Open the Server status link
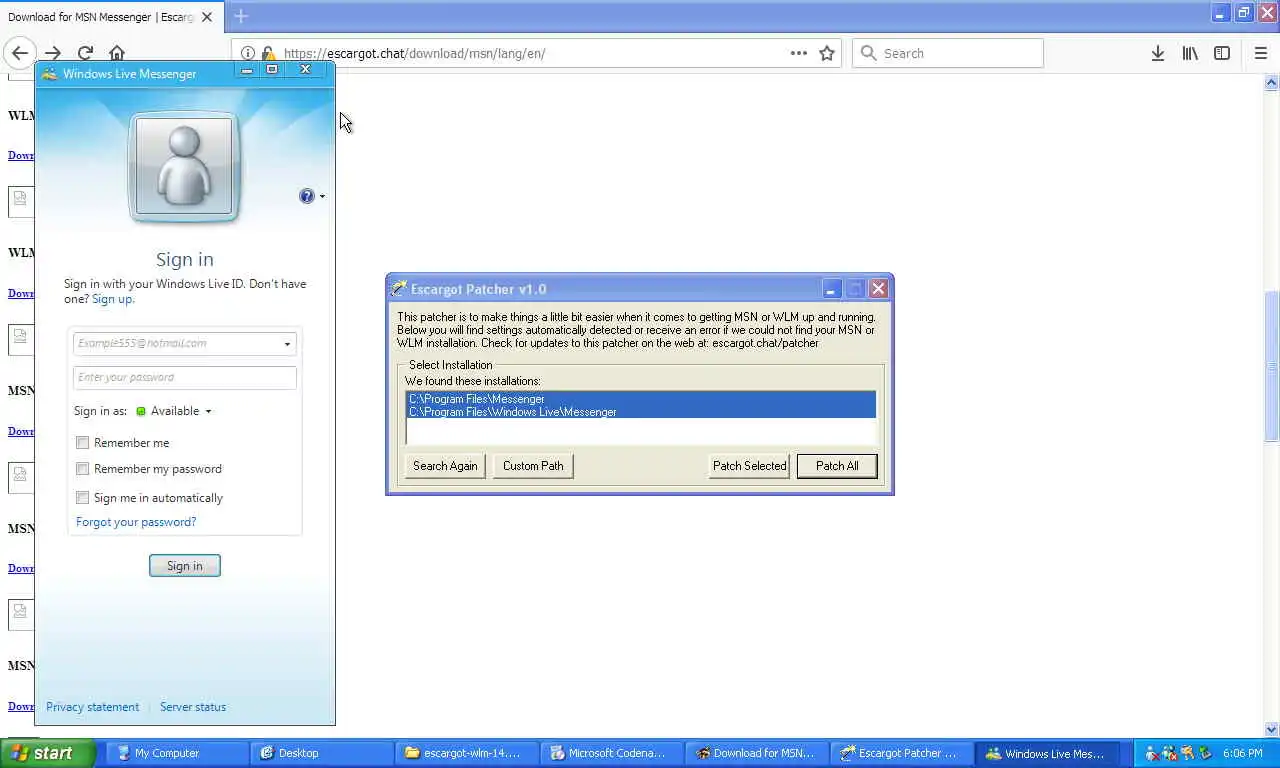Image resolution: width=1280 pixels, height=768 pixels. (x=193, y=707)
